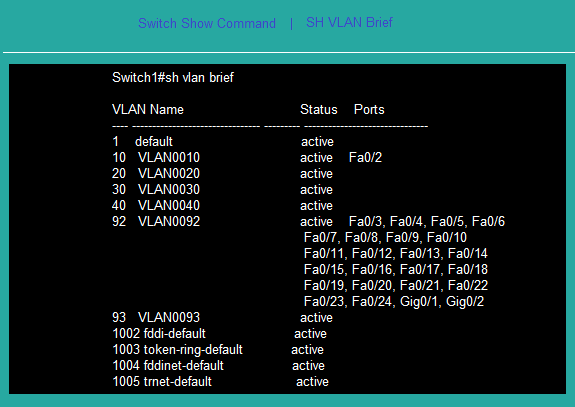This screenshot has width=575, height=407.
Task: Click the 'active' status of the default VLAN
Action: [318, 142]
